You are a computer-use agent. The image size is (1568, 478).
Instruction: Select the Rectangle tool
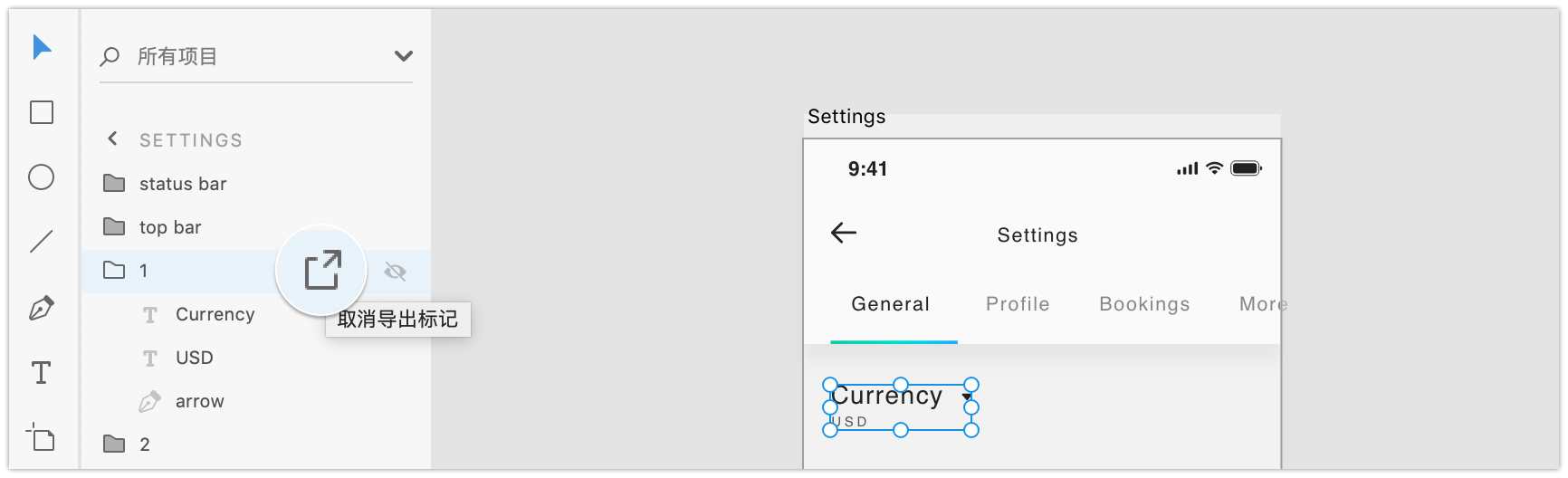coord(42,112)
